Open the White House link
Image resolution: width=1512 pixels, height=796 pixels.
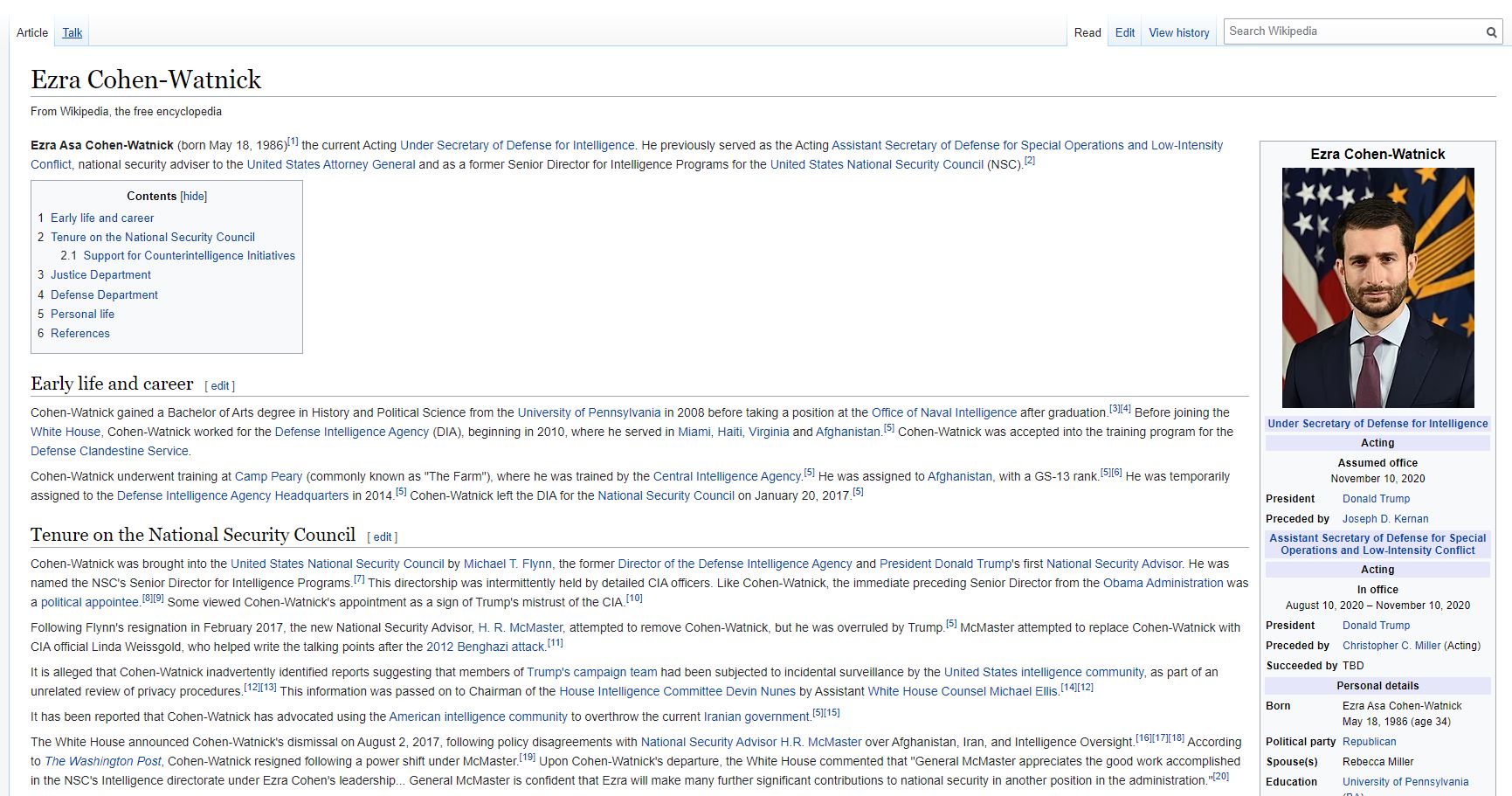pyautogui.click(x=66, y=432)
